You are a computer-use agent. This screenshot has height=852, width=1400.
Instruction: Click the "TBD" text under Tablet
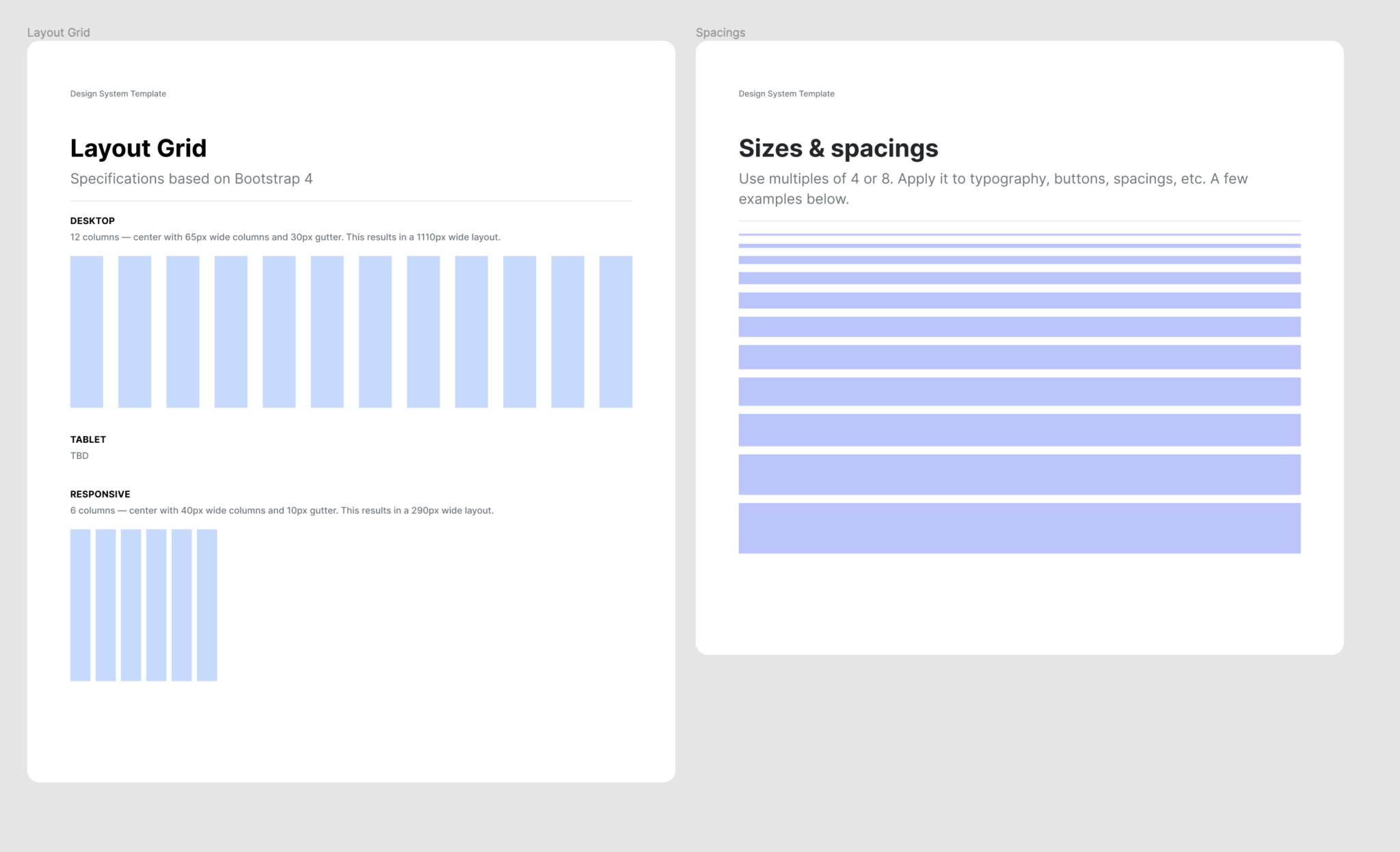[x=79, y=456]
